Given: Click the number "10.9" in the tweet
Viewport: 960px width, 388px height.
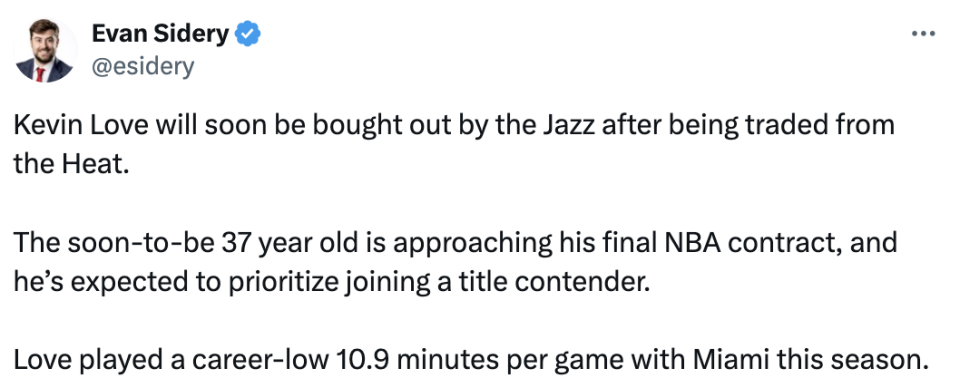Looking at the screenshot, I should coord(362,360).
